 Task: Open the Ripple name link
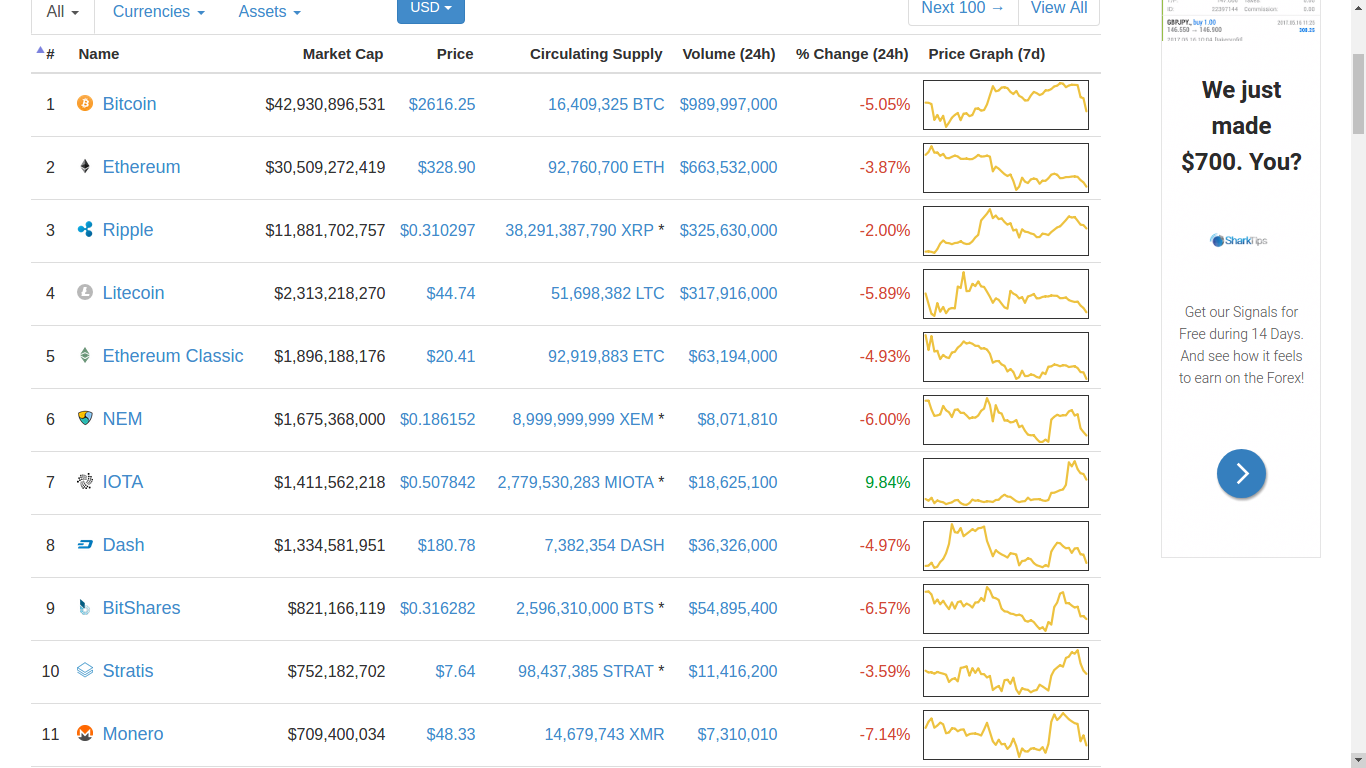tap(128, 230)
